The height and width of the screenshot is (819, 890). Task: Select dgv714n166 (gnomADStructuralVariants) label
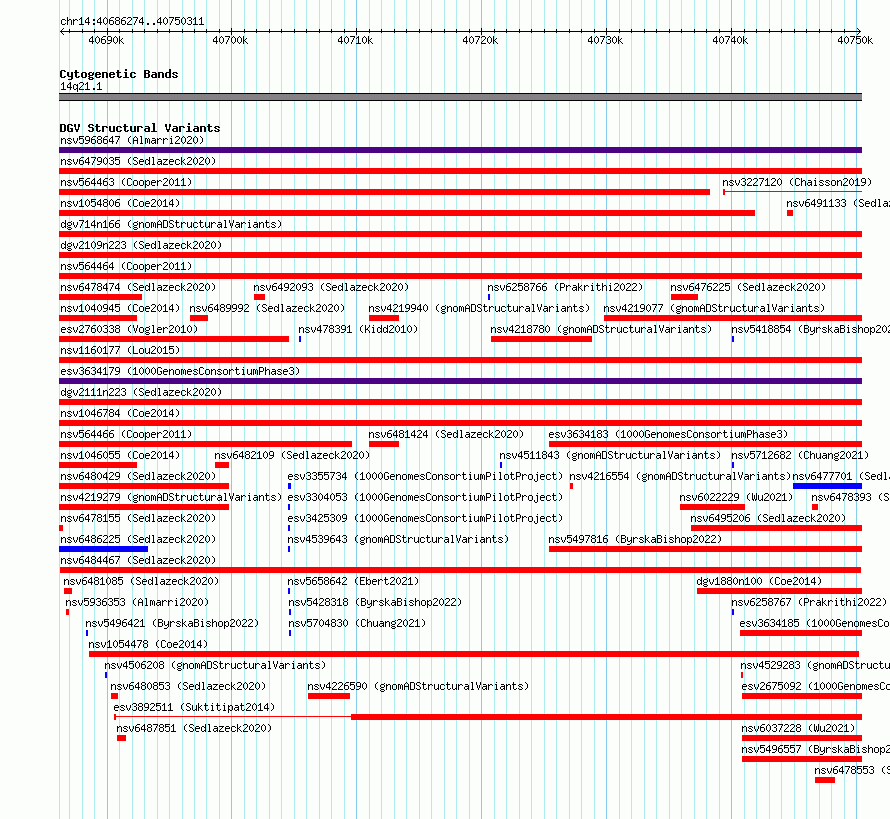pyautogui.click(x=171, y=224)
